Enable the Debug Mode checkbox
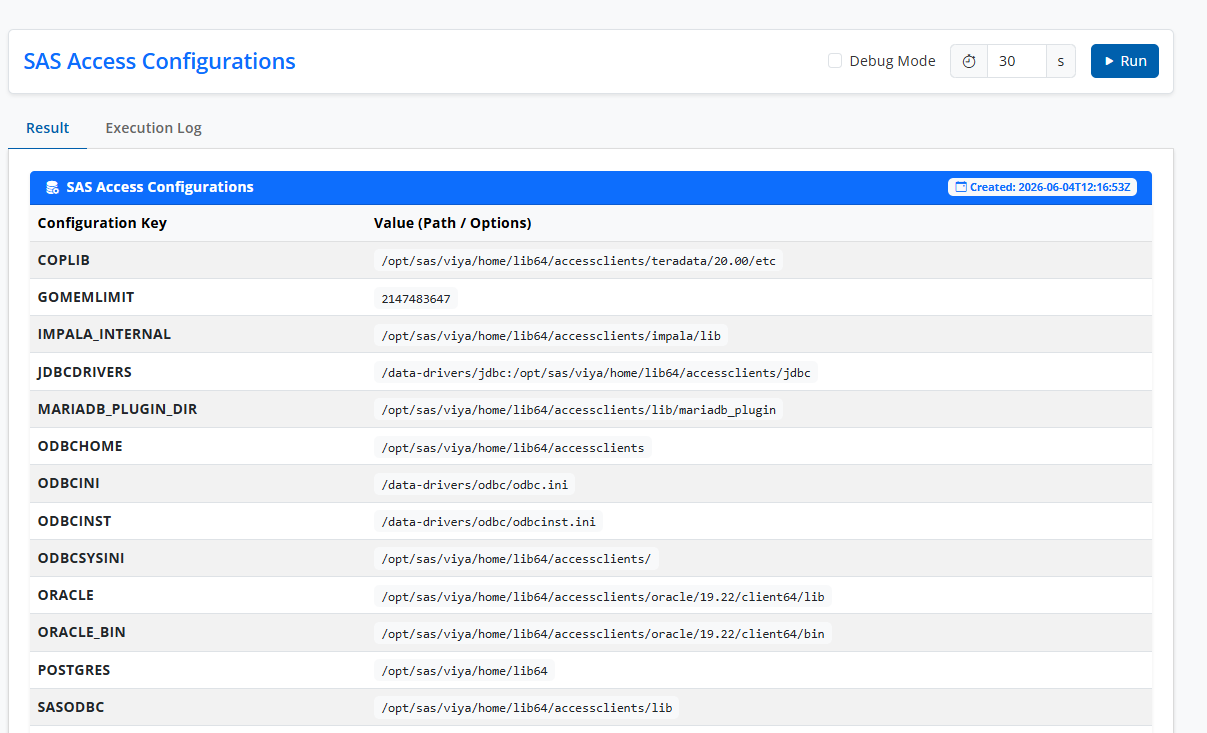Image resolution: width=1207 pixels, height=733 pixels. [835, 61]
